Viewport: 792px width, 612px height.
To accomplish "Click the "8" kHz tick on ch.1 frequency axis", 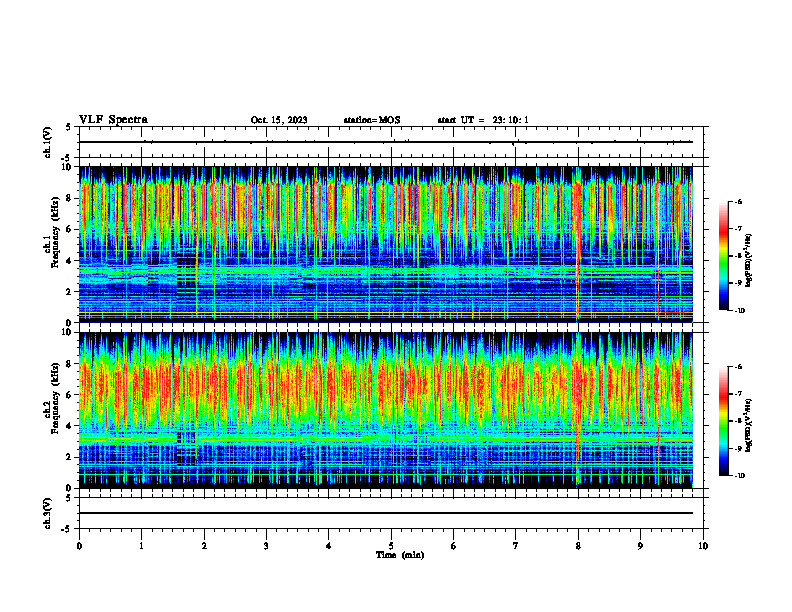I will click(70, 198).
